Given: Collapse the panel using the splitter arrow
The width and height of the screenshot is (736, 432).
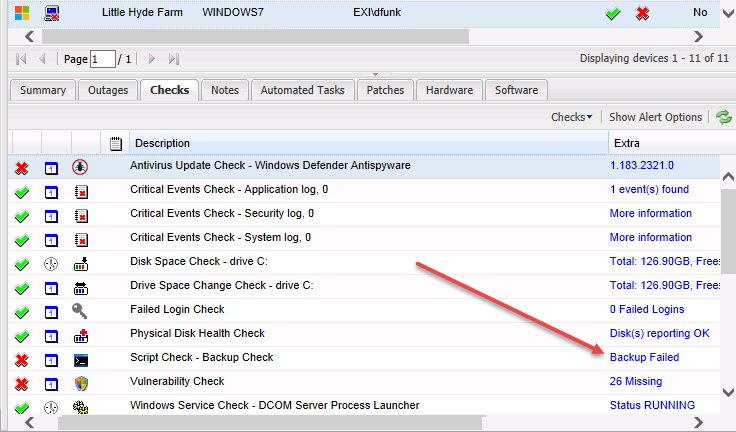Looking at the screenshot, I should pos(375,74).
